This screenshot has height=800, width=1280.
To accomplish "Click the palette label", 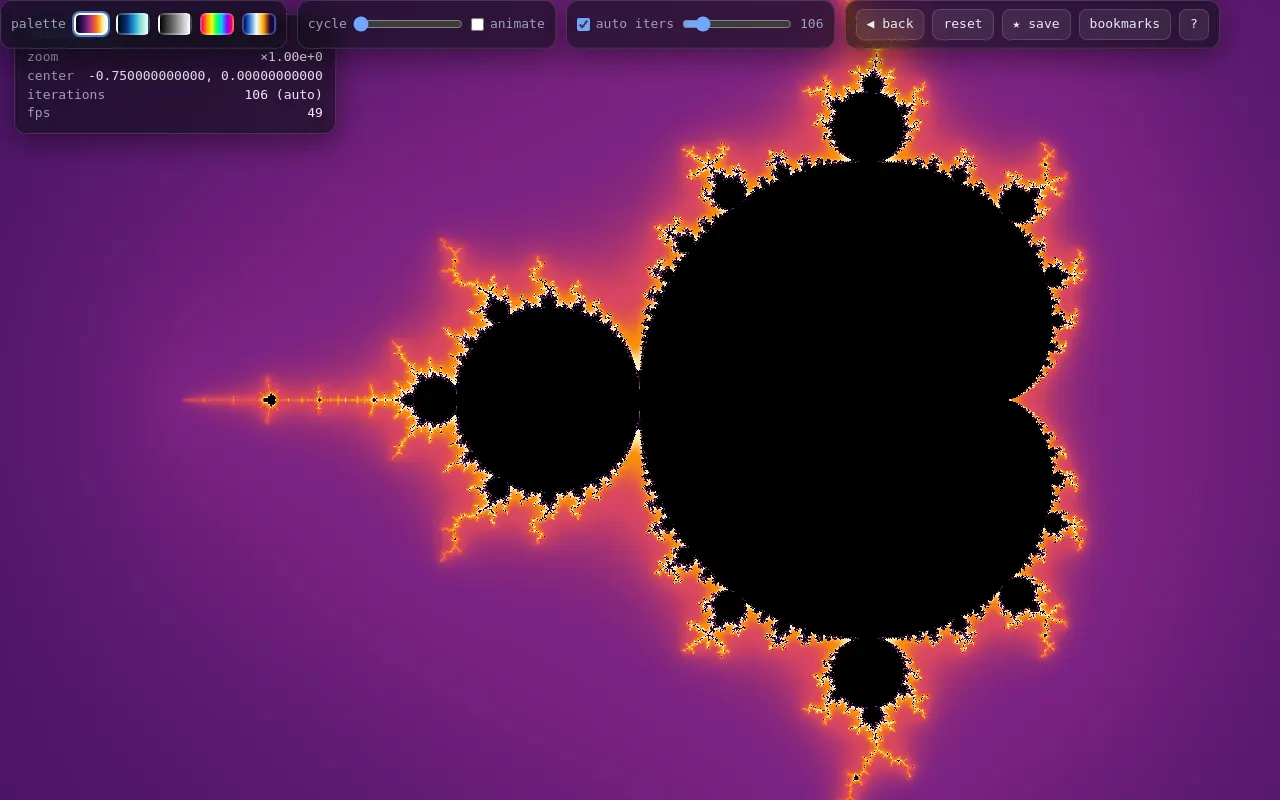I will pos(38,24).
